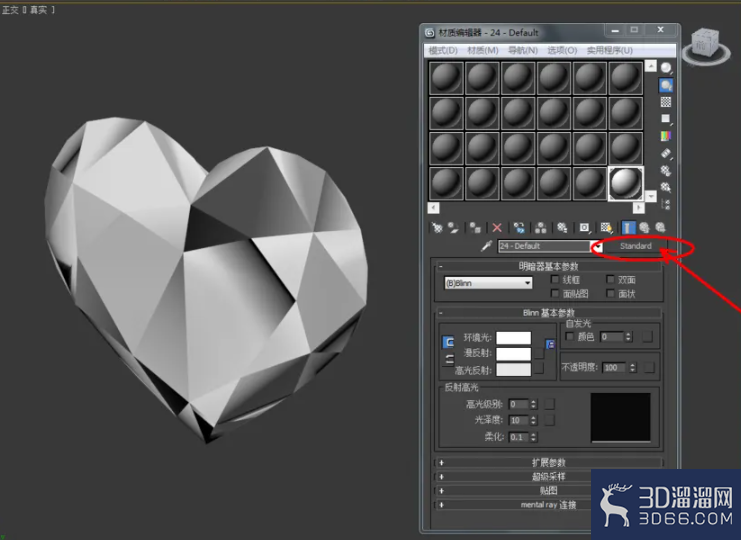The width and height of the screenshot is (741, 540).
Task: Open the 模式(D) menu
Action: 443,50
